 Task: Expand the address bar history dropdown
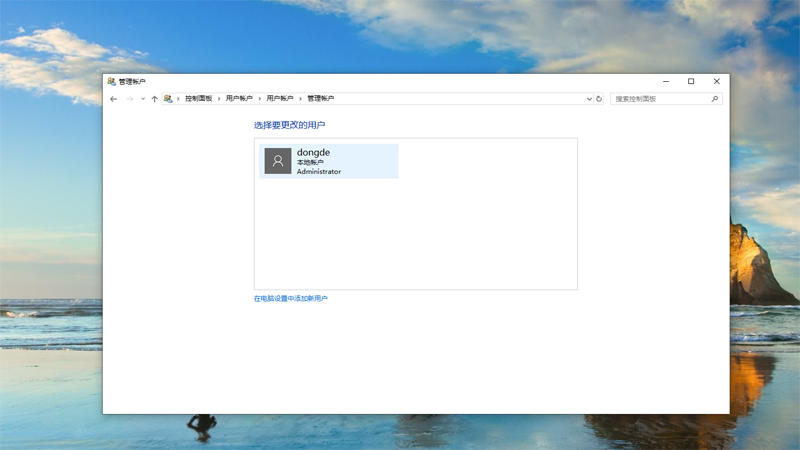pos(589,99)
